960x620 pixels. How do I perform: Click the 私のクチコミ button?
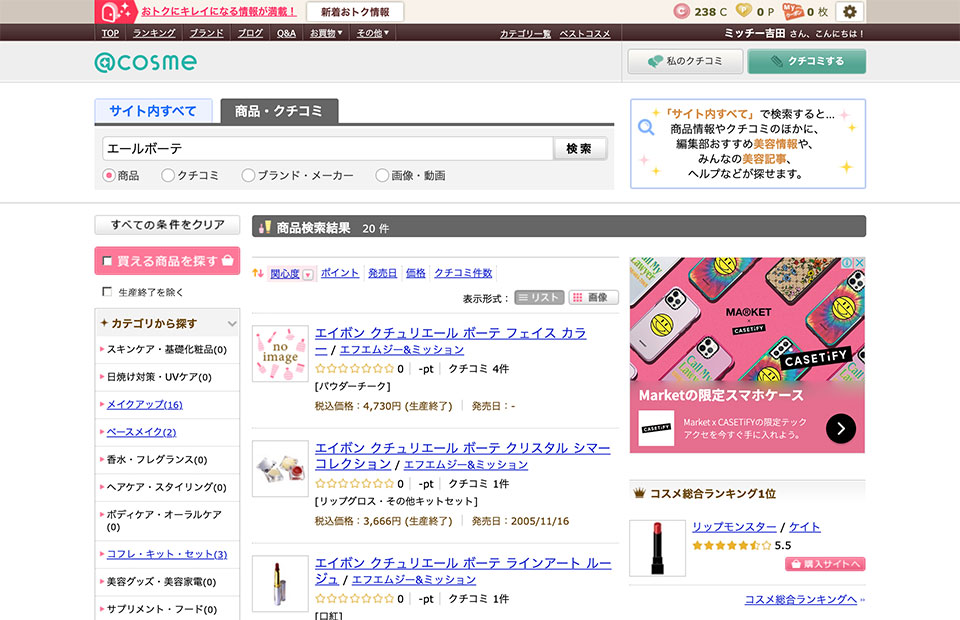click(685, 61)
